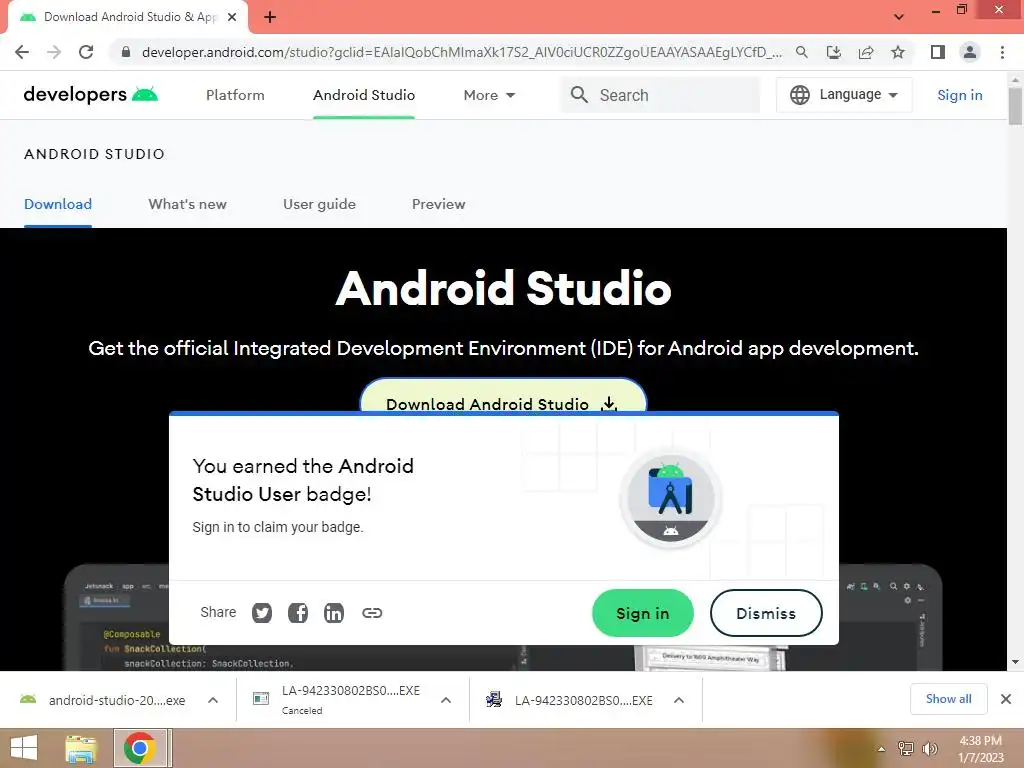Click the Chrome taskbar icon
Viewport: 1024px width, 768px height.
[142, 748]
